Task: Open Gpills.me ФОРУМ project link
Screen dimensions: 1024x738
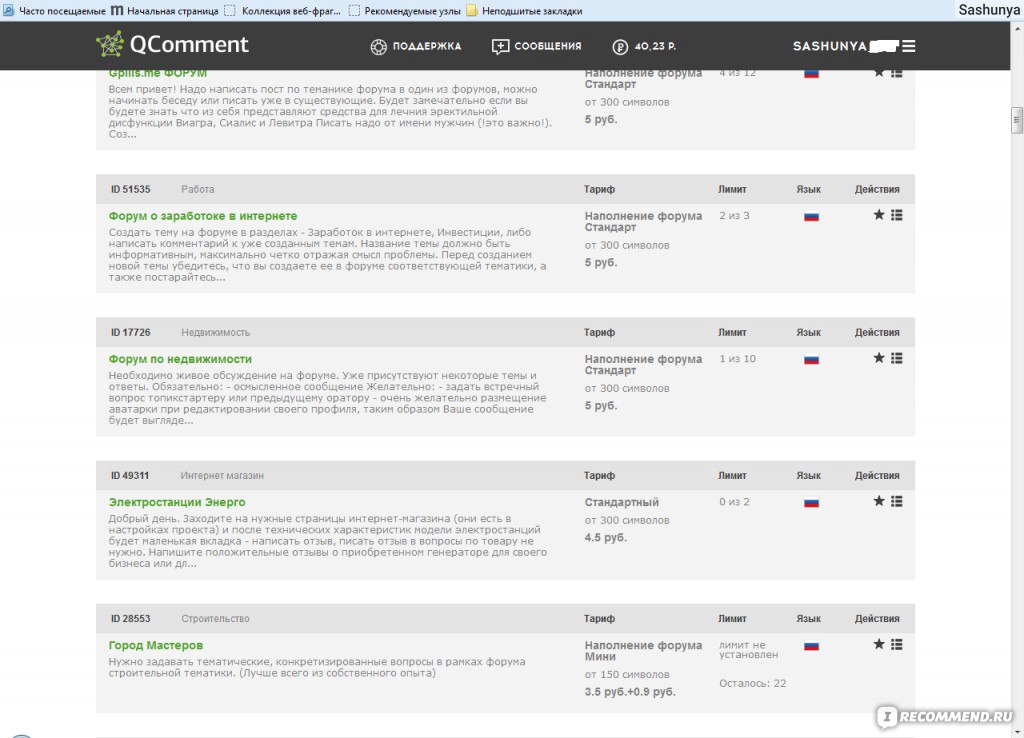Action: point(157,73)
